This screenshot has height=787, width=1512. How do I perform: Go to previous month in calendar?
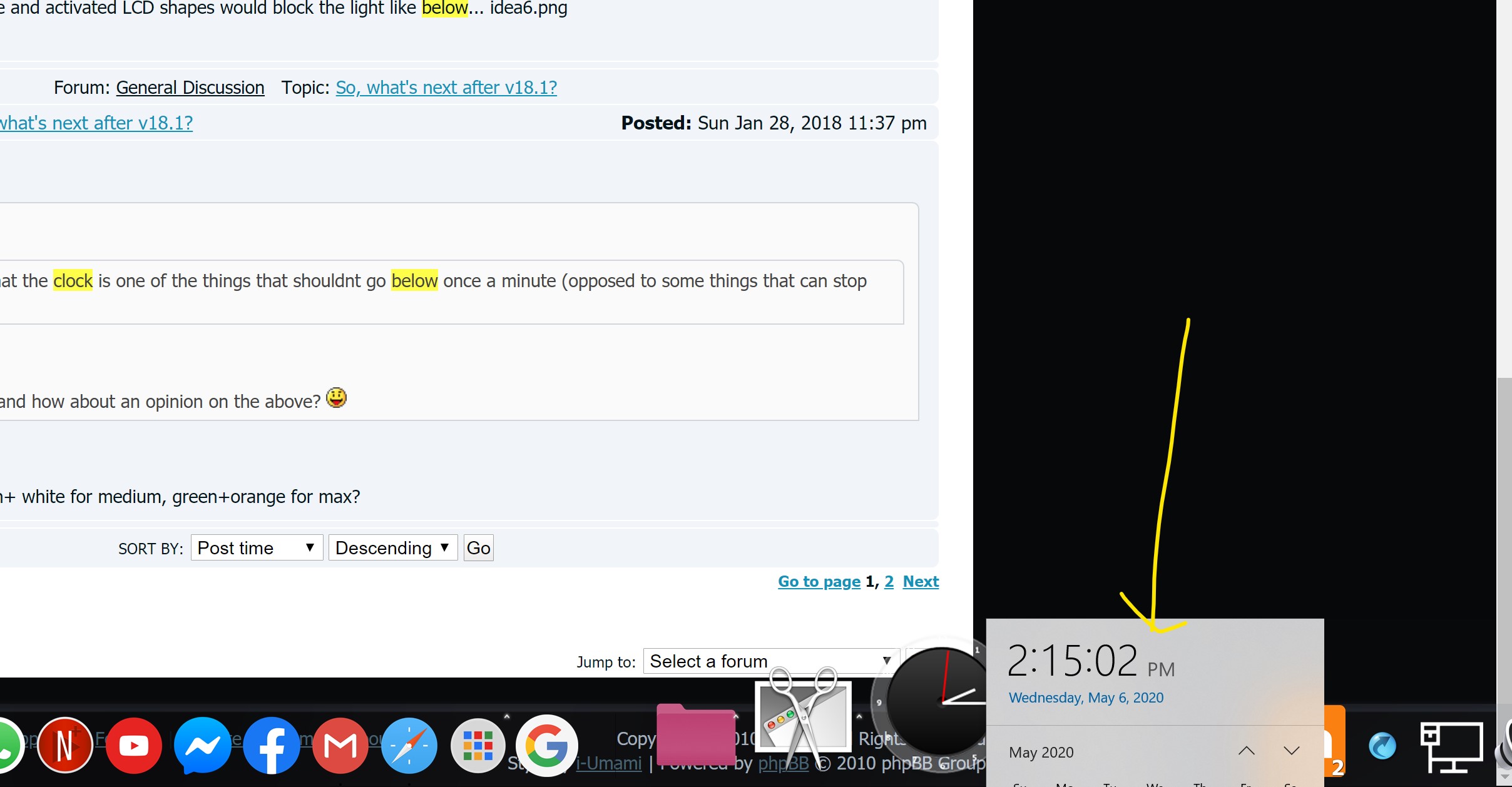click(1246, 751)
